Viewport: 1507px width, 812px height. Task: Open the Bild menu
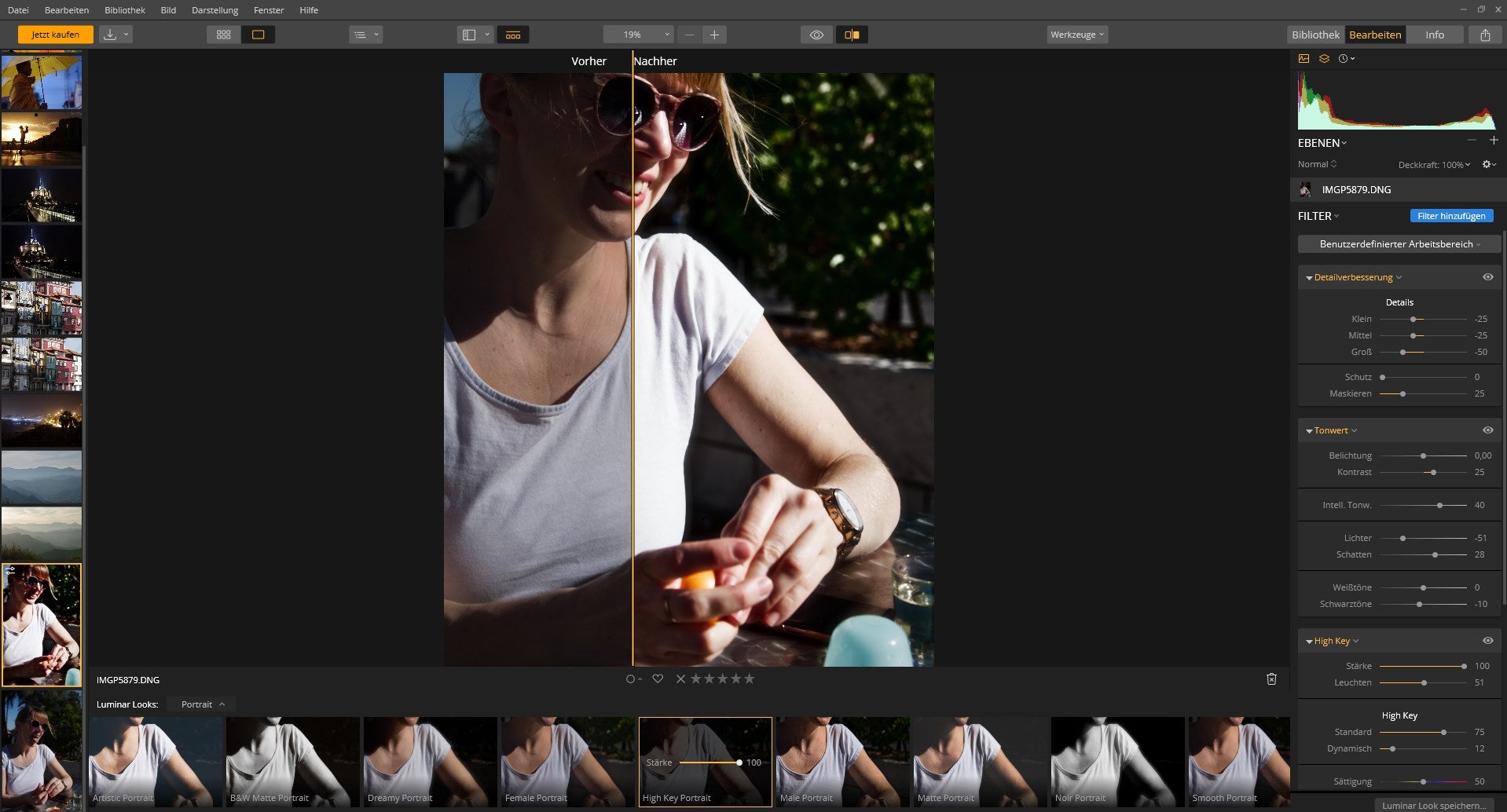pyautogui.click(x=168, y=10)
